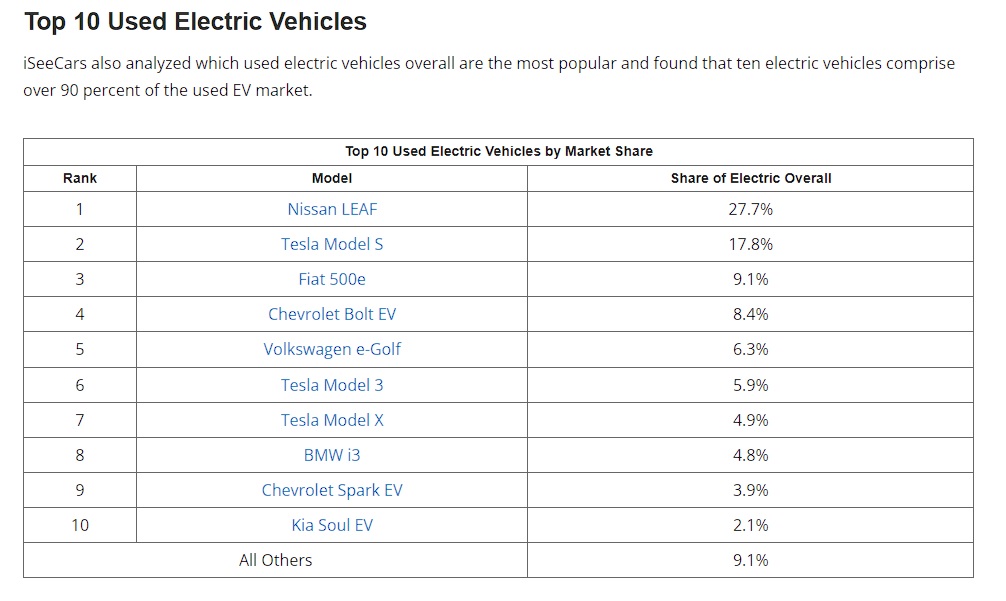This screenshot has height=601, width=1006.
Task: Open the Tesla Model S link
Action: pos(332,244)
